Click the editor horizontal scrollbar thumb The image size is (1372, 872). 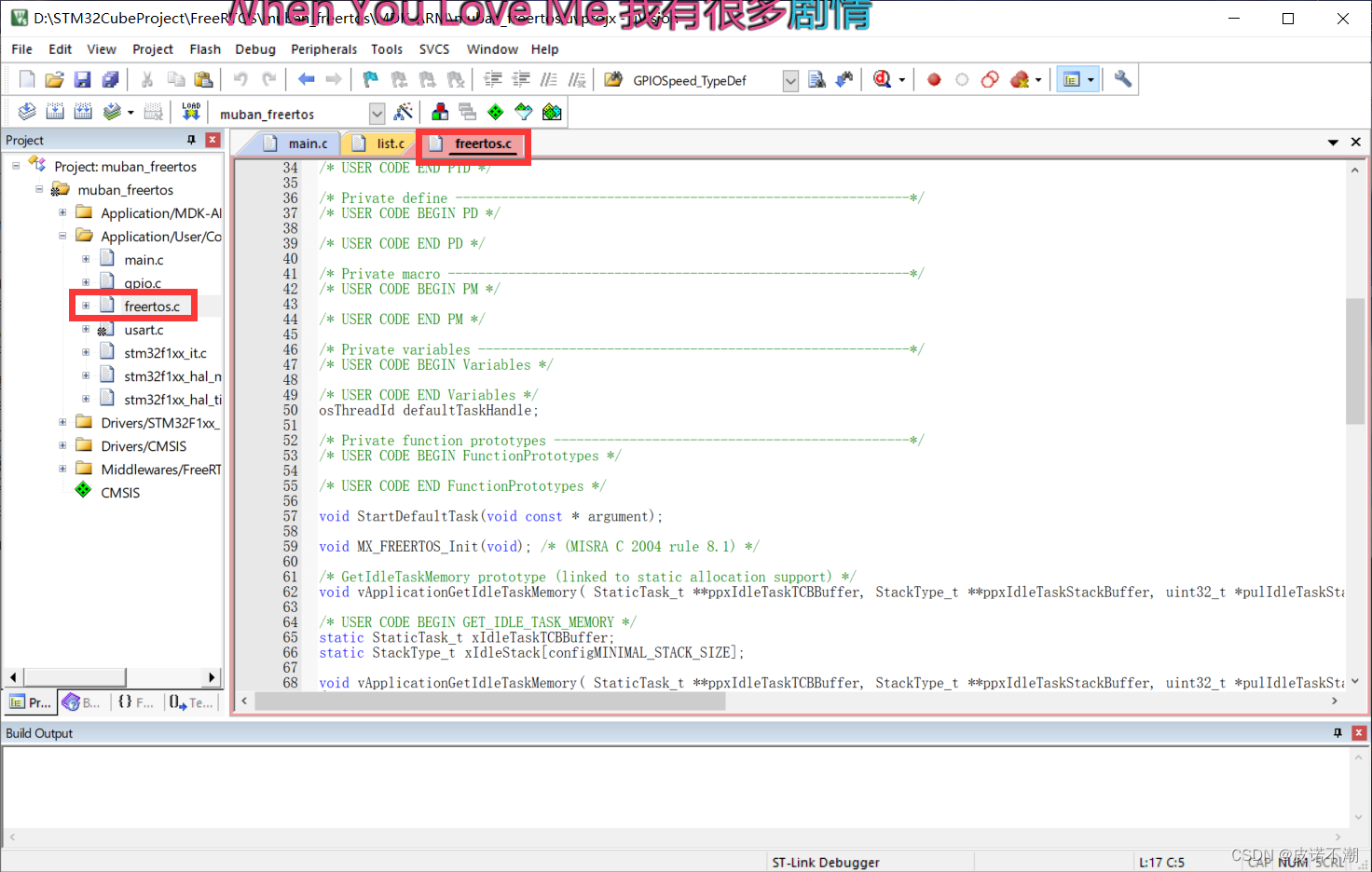(489, 701)
